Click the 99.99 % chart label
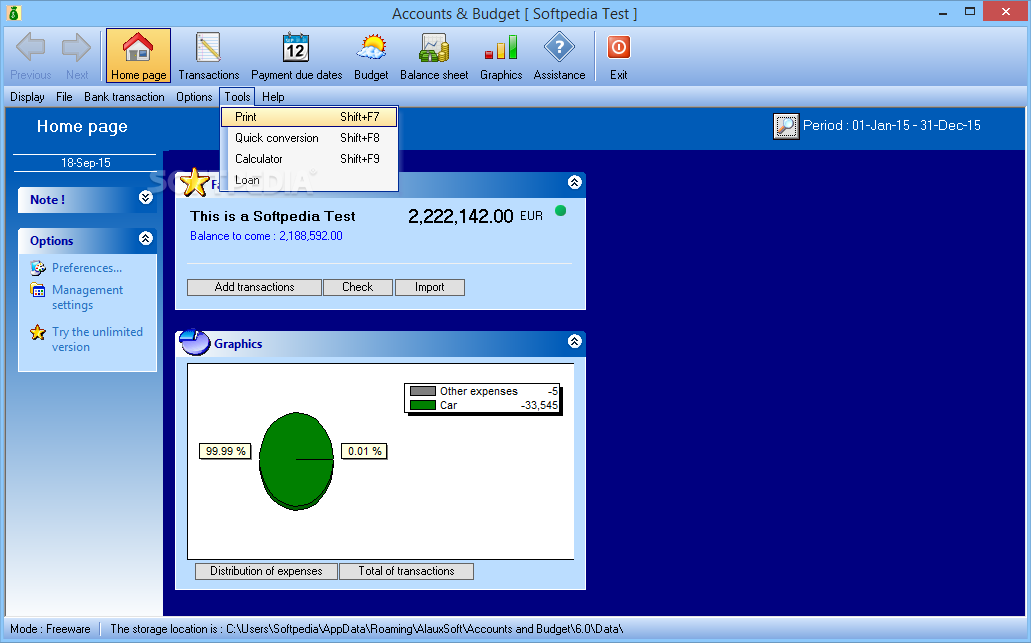This screenshot has width=1031, height=643. click(226, 451)
